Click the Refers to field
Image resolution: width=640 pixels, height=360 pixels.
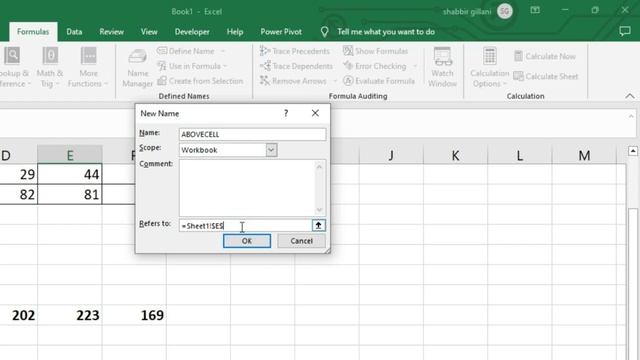[245, 225]
